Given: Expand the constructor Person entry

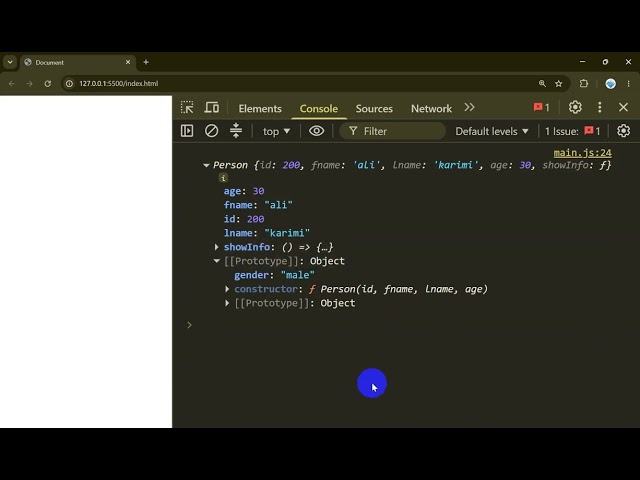Looking at the screenshot, I should [x=227, y=289].
